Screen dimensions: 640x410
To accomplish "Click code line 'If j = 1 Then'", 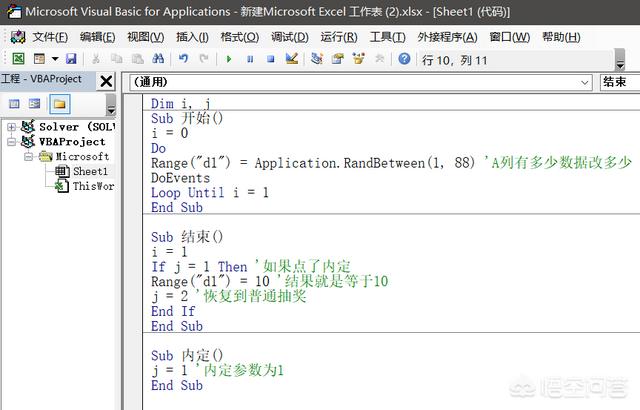I will point(199,267).
